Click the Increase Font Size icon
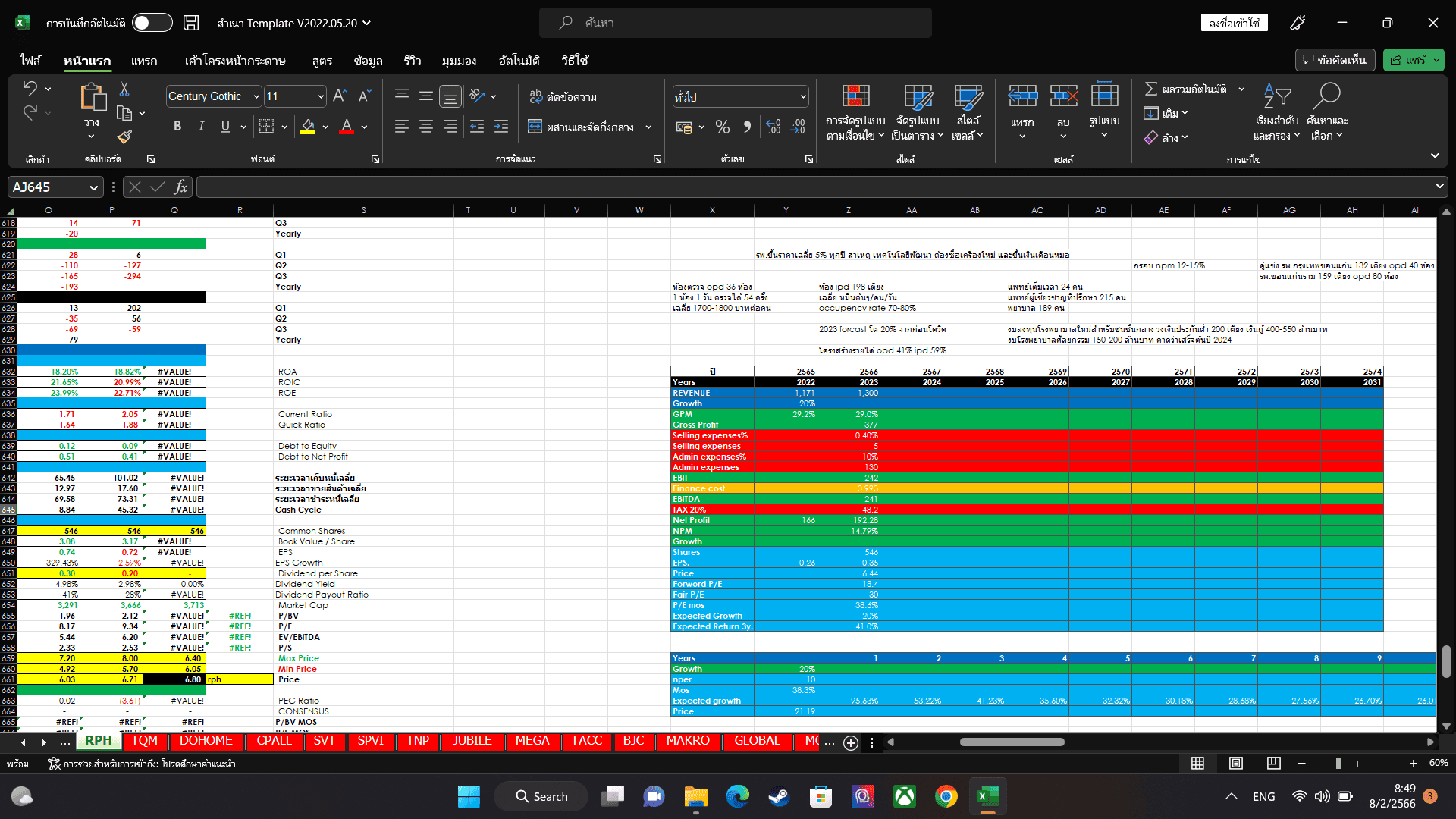The image size is (1456, 819). (x=340, y=96)
